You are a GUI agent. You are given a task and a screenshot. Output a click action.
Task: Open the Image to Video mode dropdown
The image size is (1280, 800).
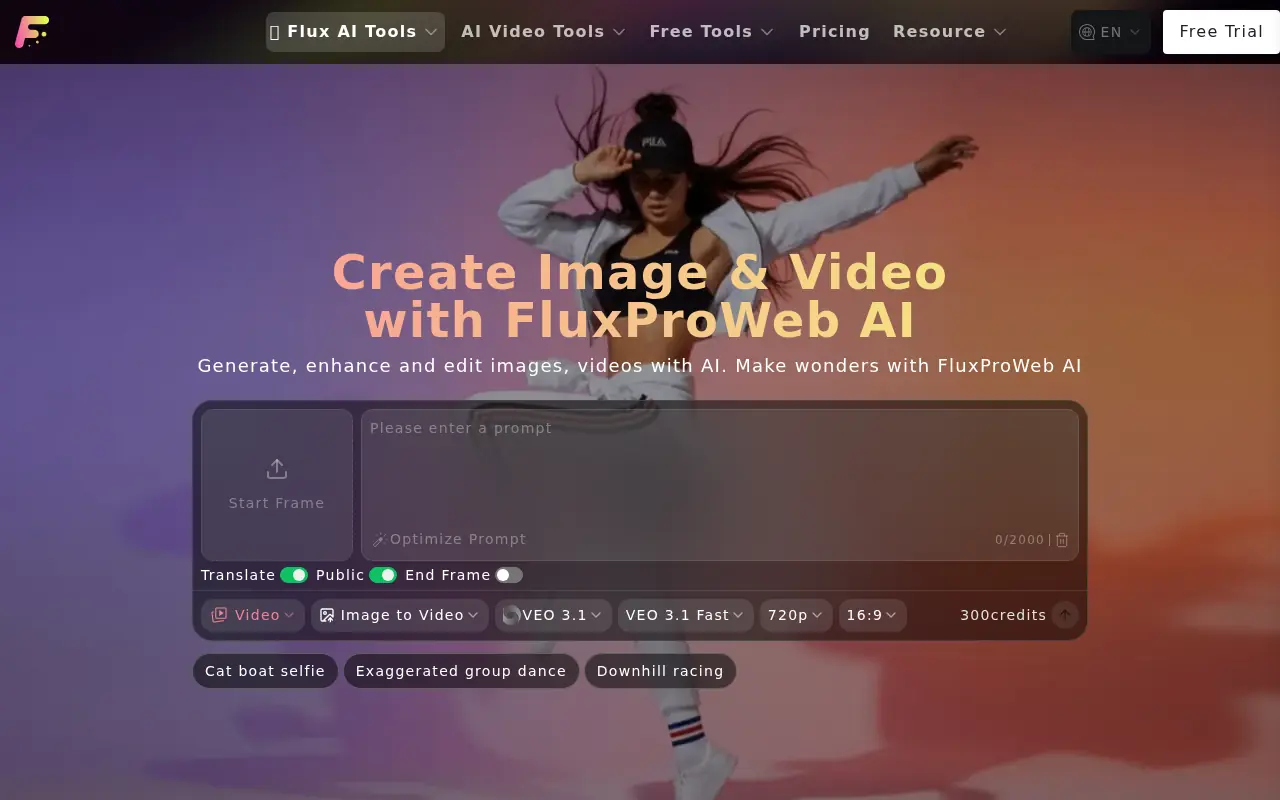[x=400, y=615]
